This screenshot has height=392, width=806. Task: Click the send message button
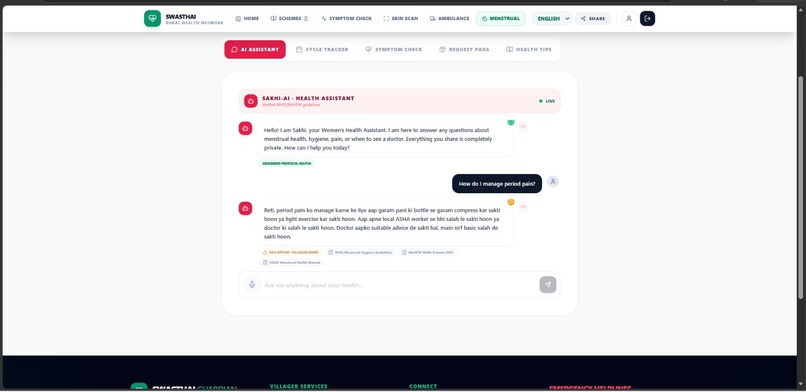[x=547, y=285]
